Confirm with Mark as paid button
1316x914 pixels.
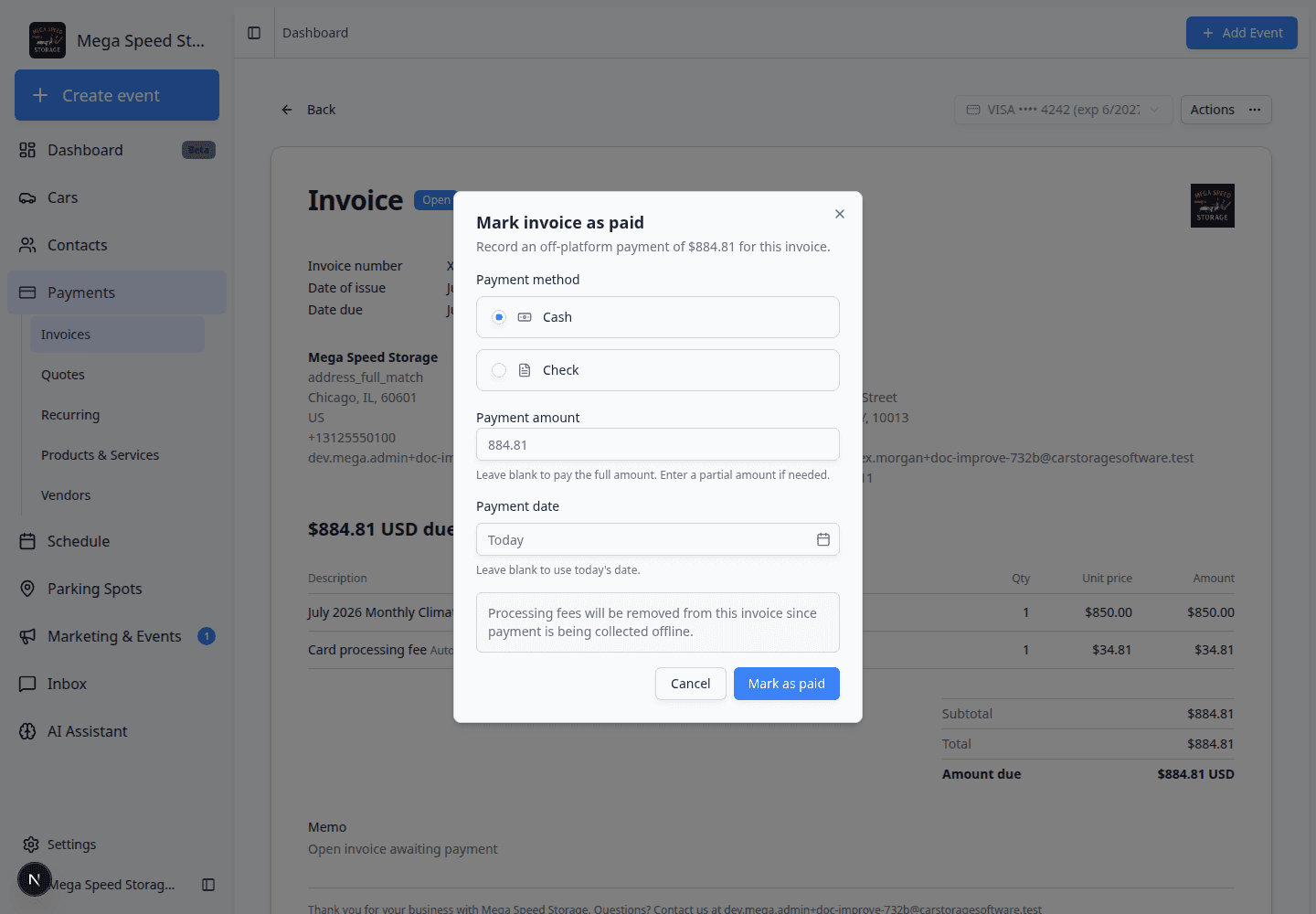click(x=787, y=684)
